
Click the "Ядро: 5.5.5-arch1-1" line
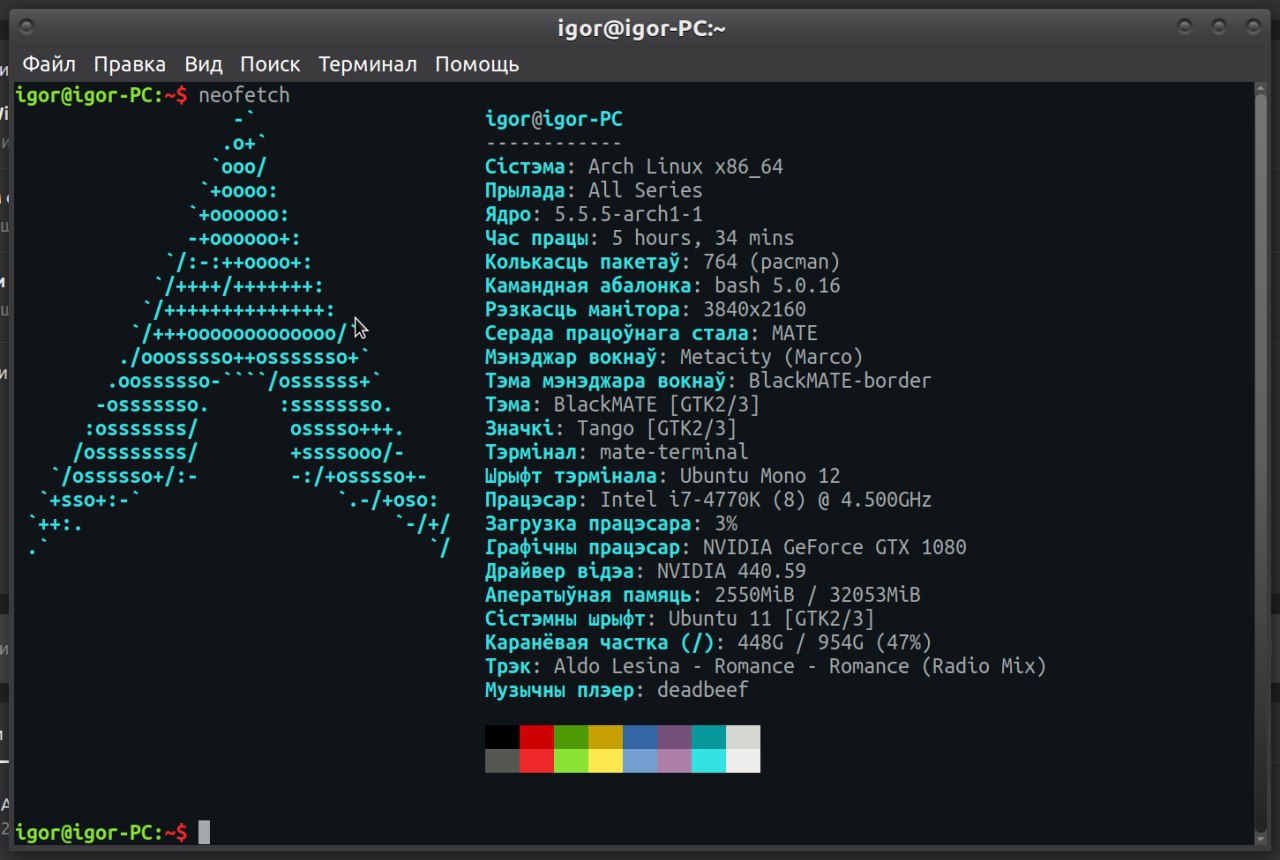coord(594,215)
